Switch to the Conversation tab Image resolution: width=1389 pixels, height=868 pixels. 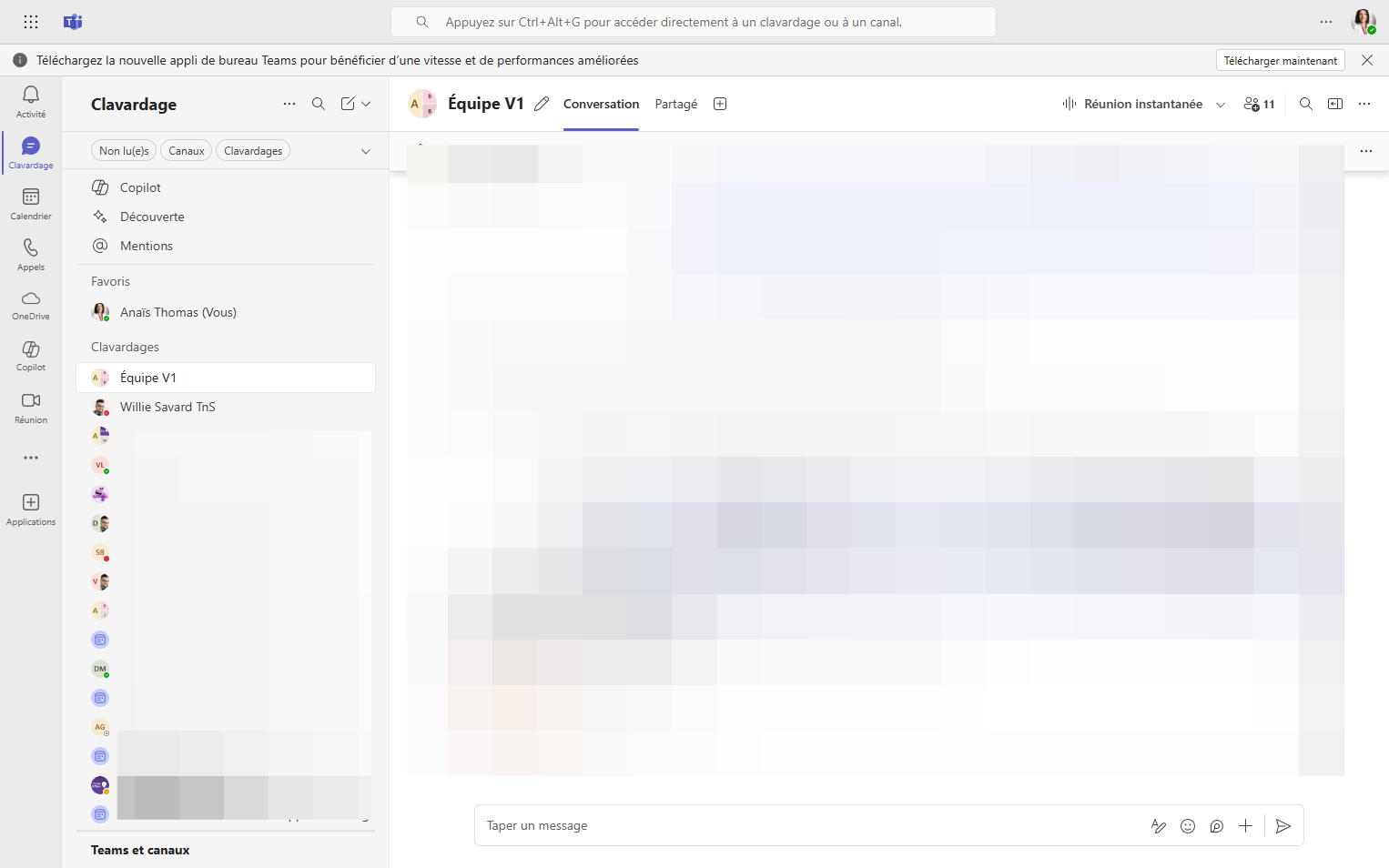pyautogui.click(x=601, y=104)
